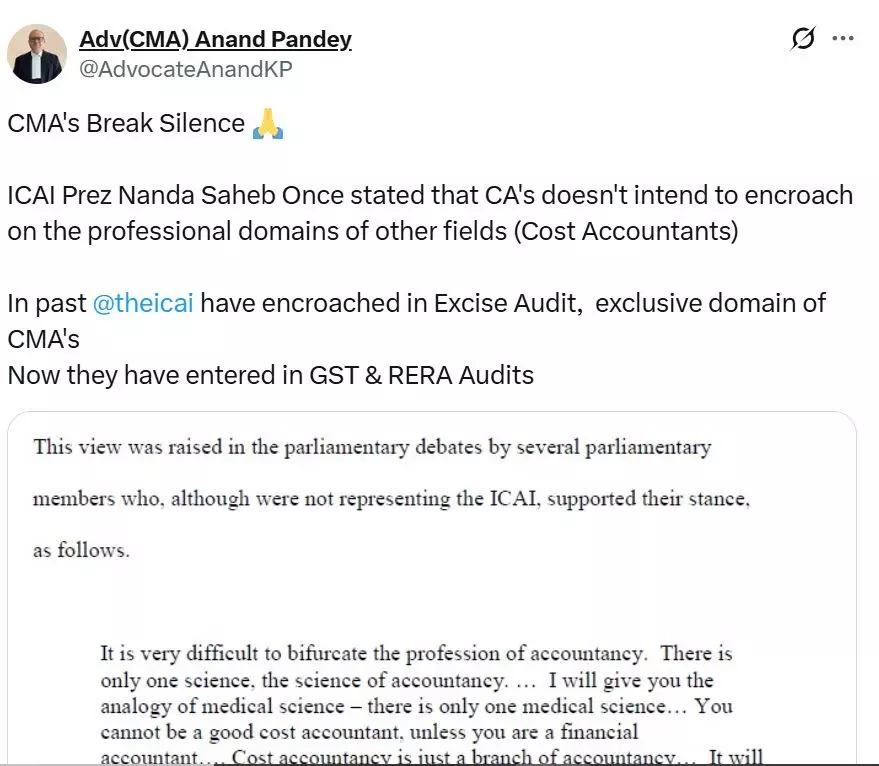Open the Adv(CMA) Anand Pandey profile name
Viewport: 879px width, 766px height.
coord(215,39)
